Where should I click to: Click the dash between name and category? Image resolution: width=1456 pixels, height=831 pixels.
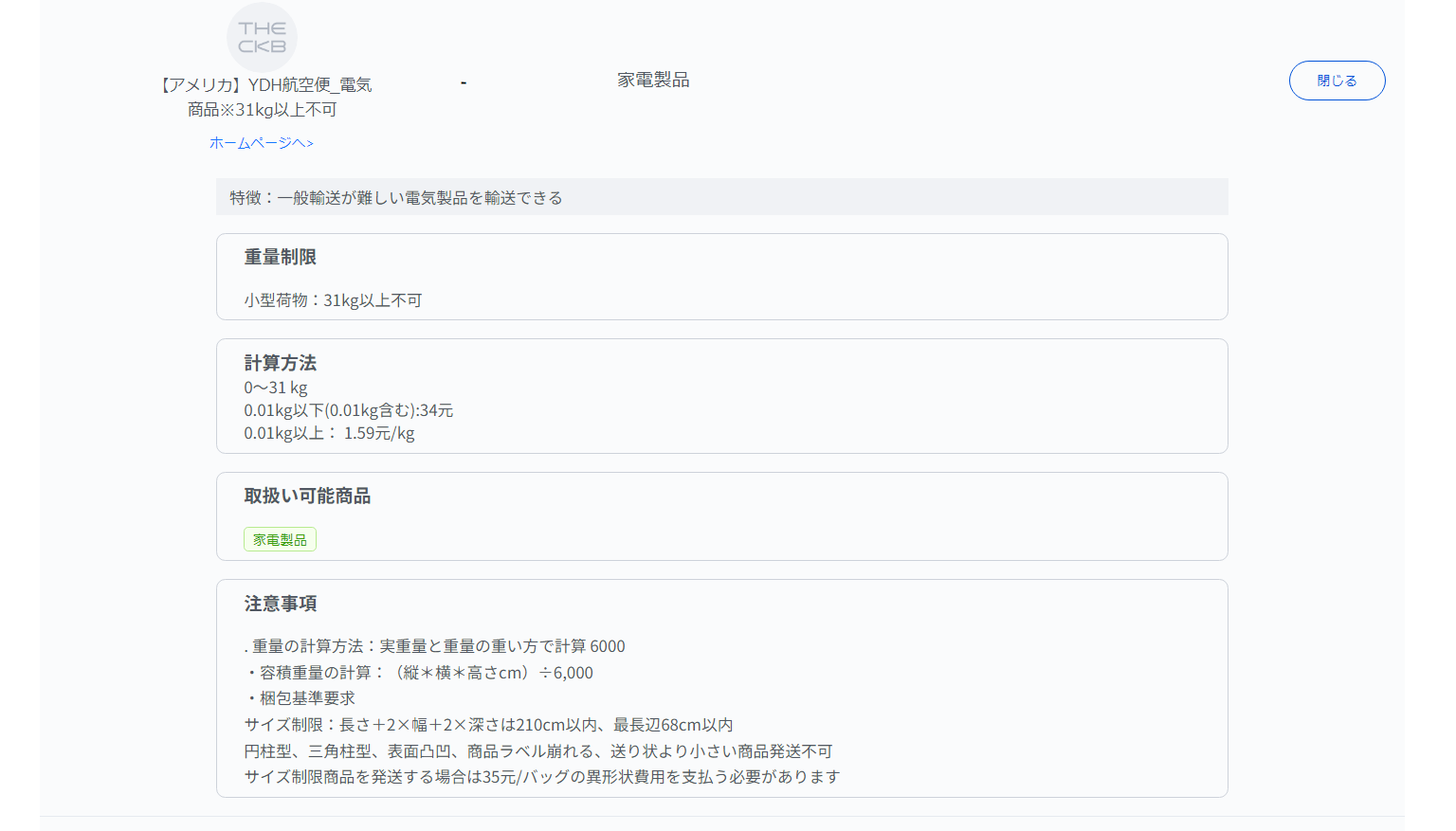[x=464, y=82]
